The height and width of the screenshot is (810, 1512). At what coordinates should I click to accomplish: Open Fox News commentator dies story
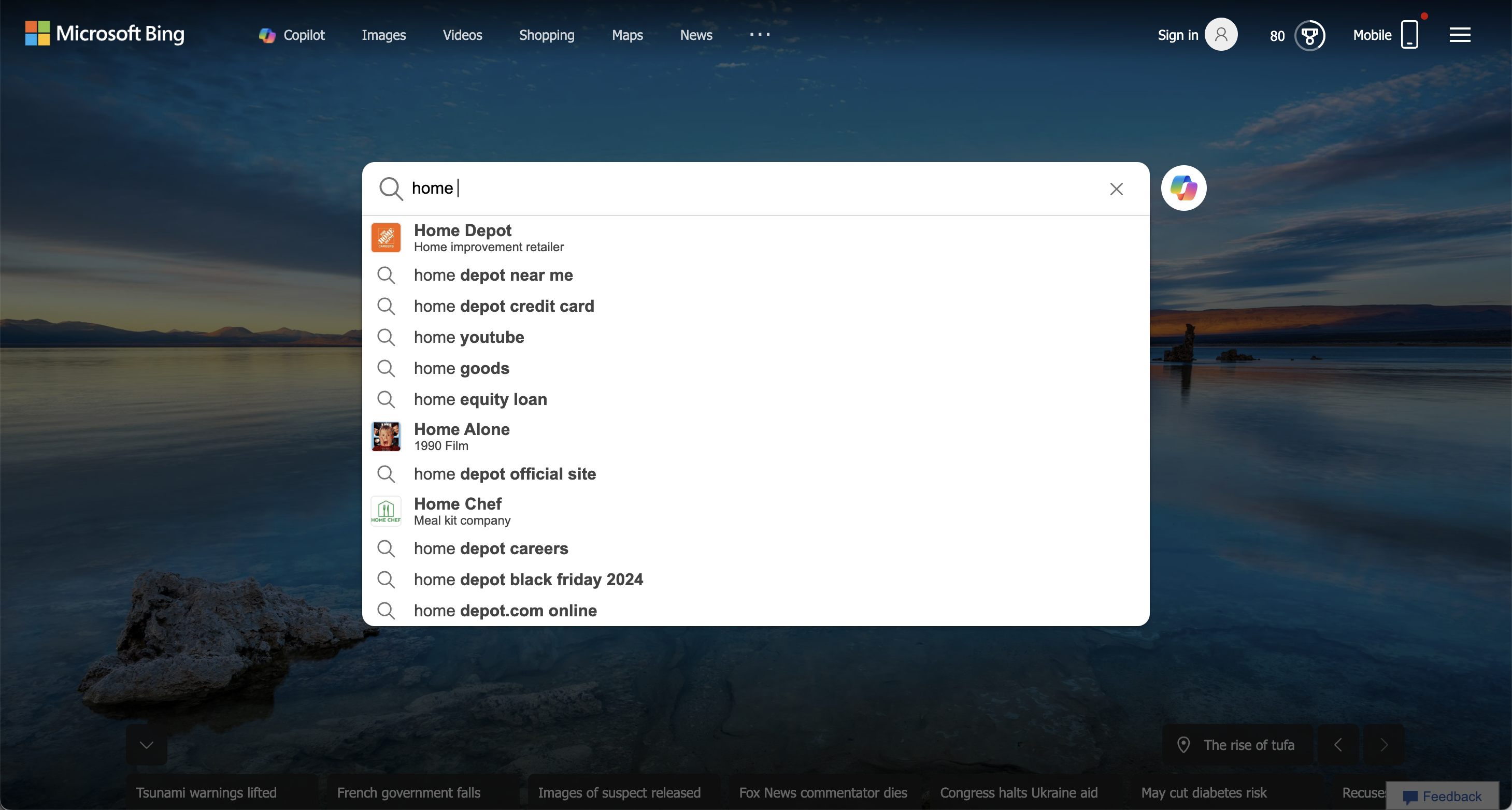[823, 793]
